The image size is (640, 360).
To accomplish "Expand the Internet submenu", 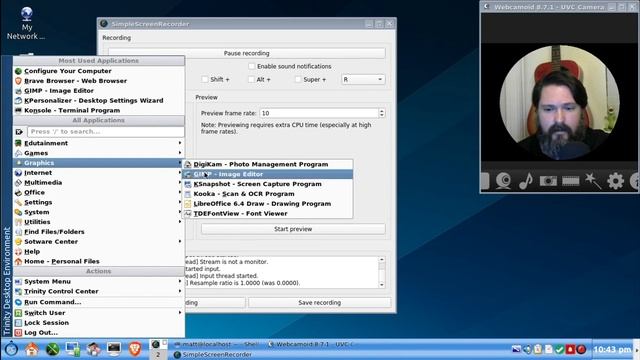I will (x=99, y=173).
